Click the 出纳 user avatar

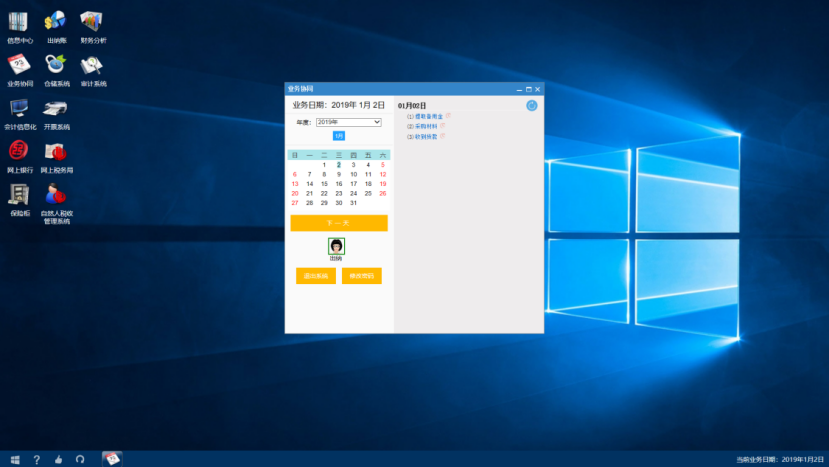tap(336, 246)
